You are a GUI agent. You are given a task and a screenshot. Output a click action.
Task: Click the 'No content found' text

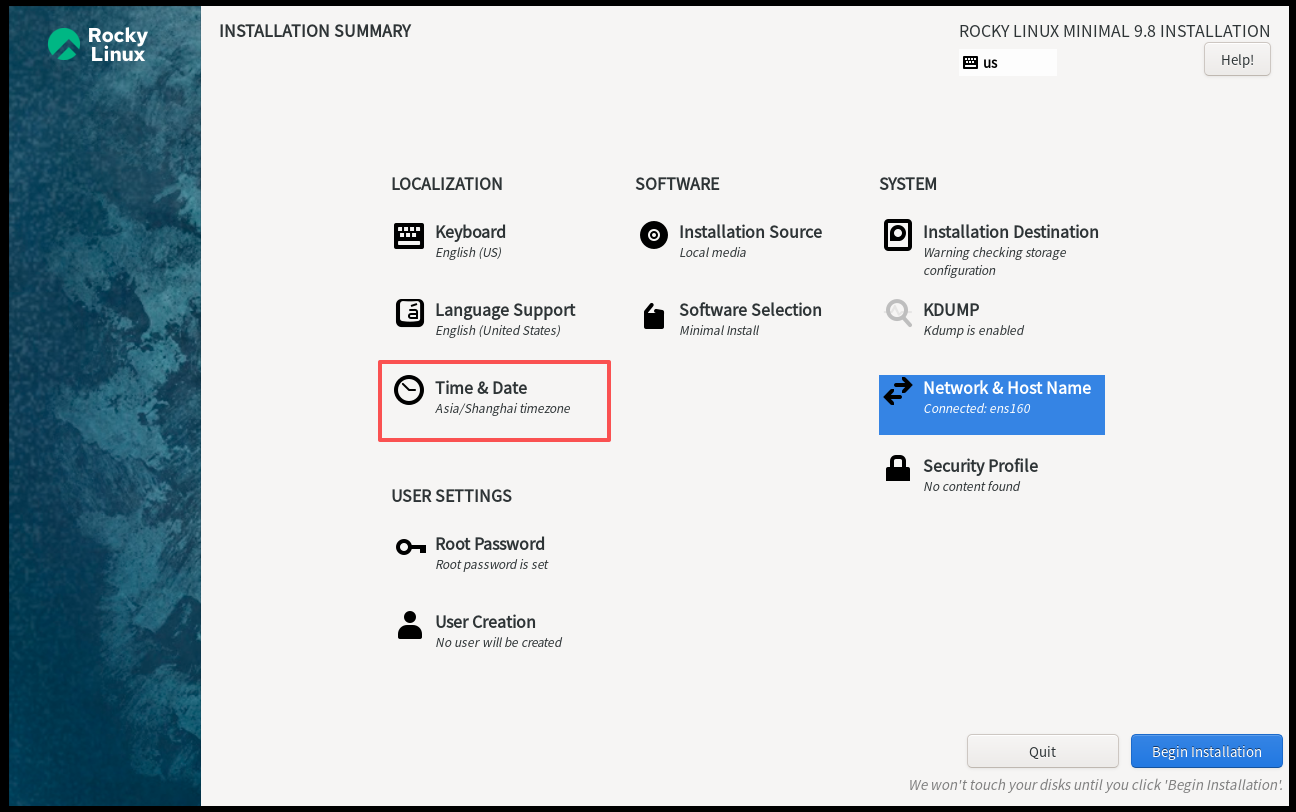[x=971, y=487]
